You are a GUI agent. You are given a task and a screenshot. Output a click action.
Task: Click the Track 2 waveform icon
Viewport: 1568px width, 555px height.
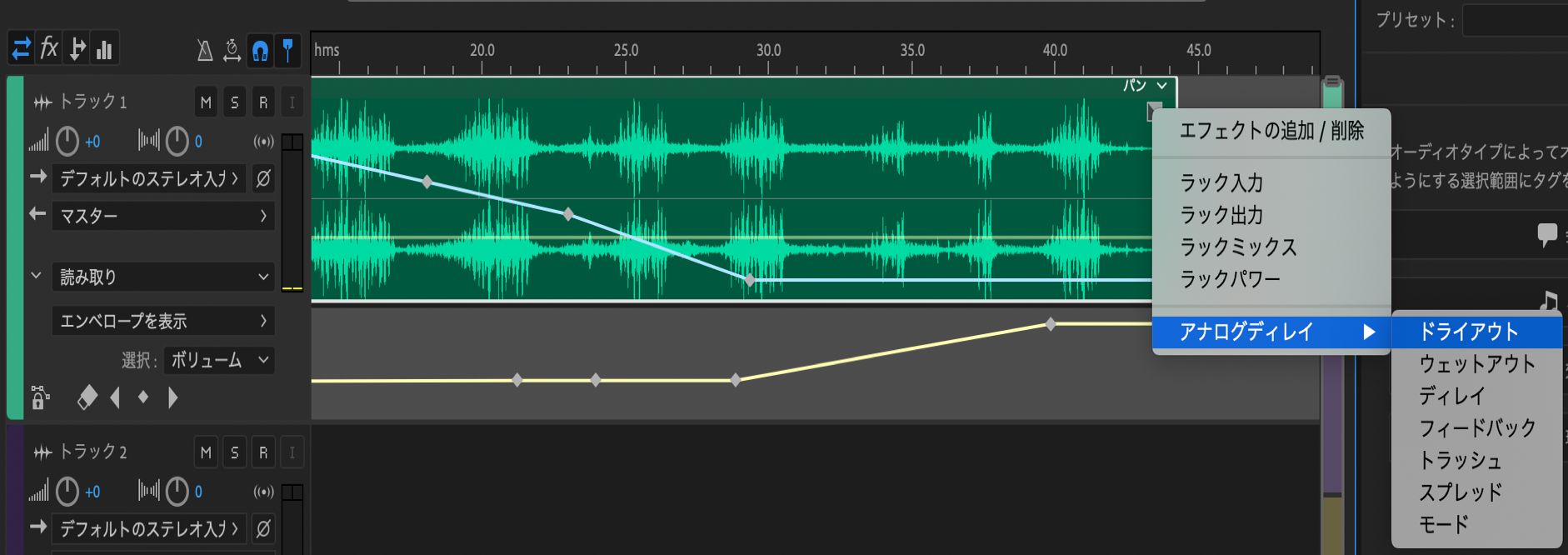42,452
